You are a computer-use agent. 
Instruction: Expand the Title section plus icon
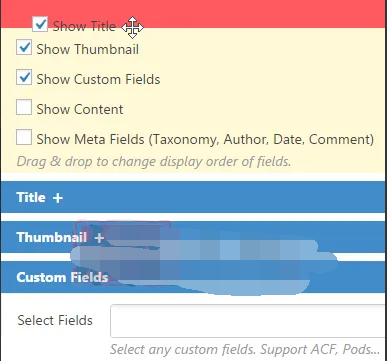pyautogui.click(x=58, y=198)
